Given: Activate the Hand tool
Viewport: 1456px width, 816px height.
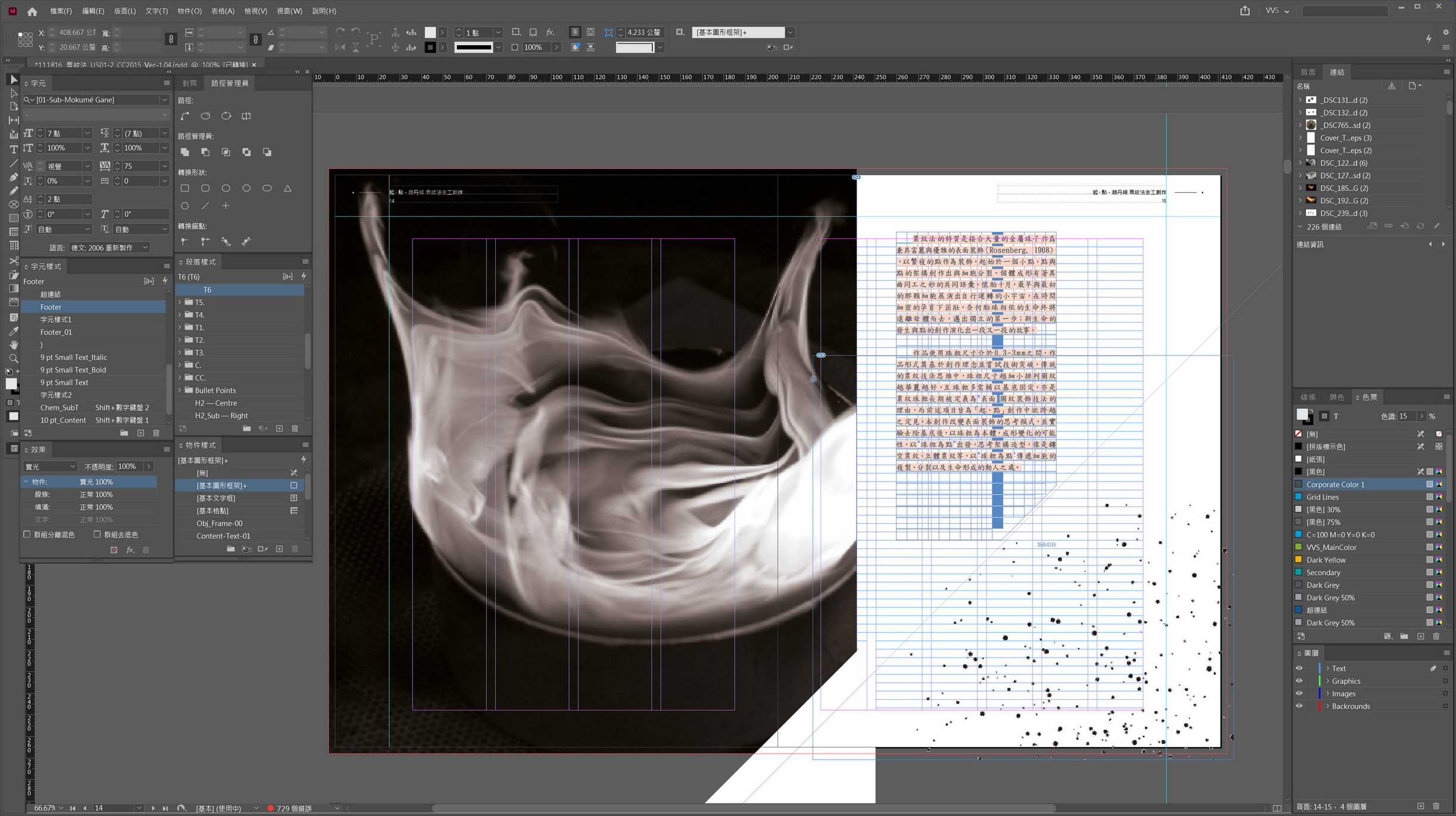Looking at the screenshot, I should pos(13,345).
